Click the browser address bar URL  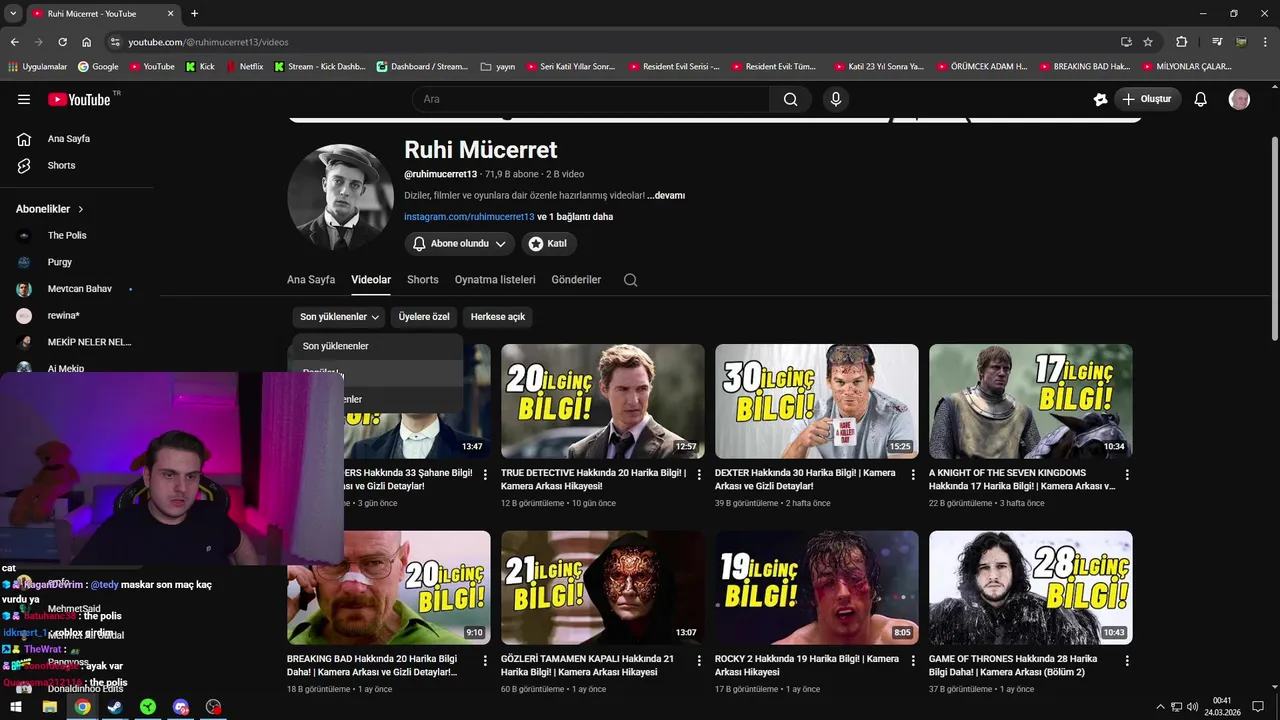point(208,42)
